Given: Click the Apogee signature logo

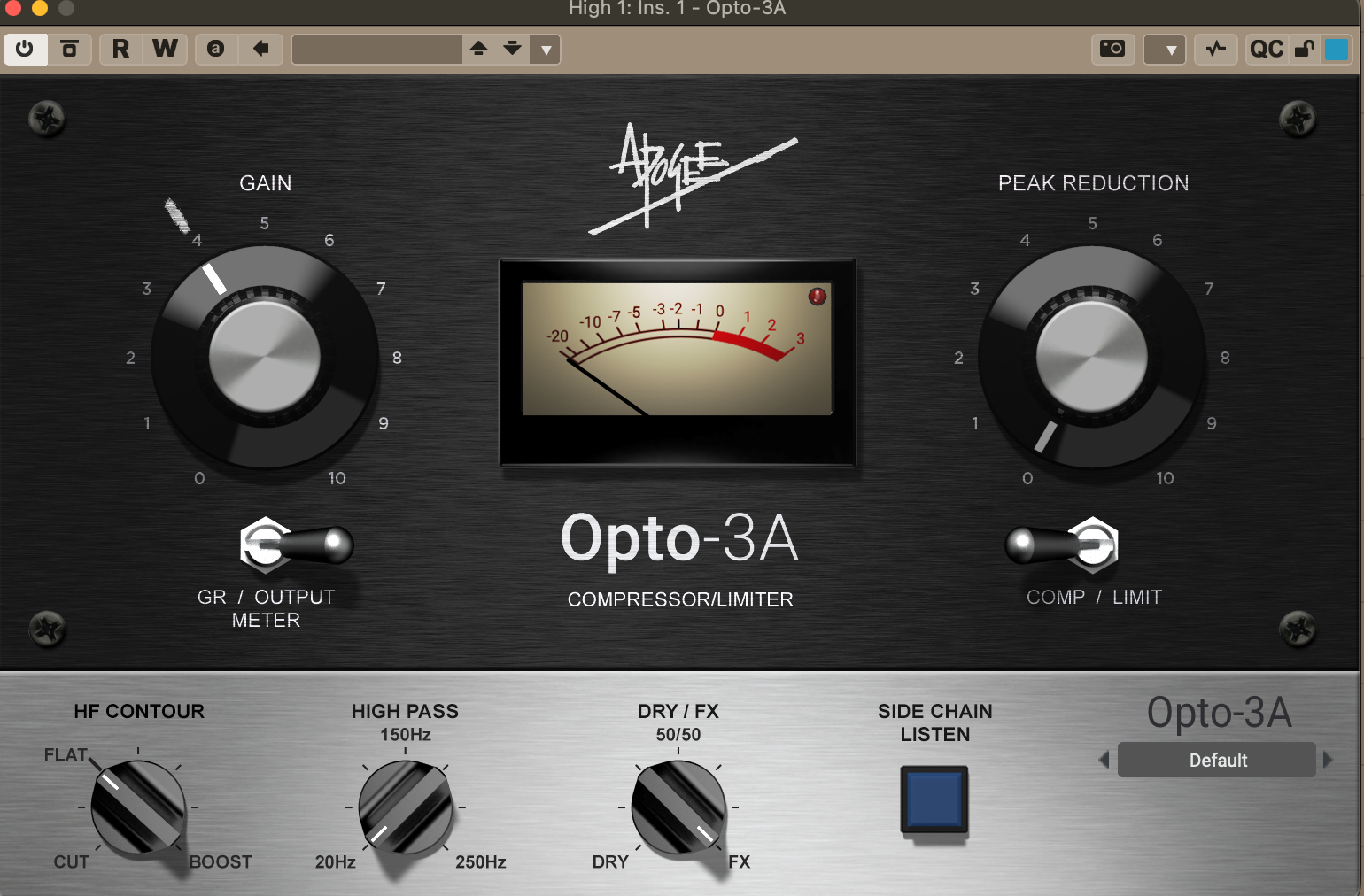Looking at the screenshot, I should click(693, 177).
